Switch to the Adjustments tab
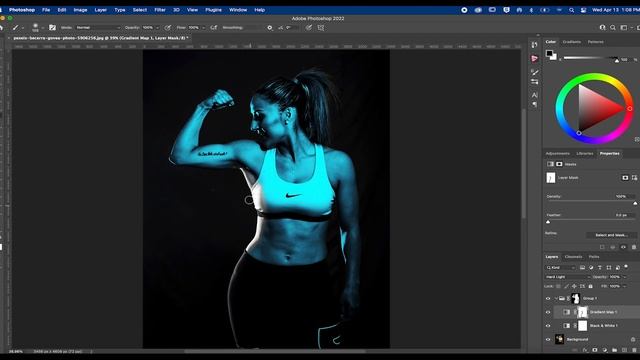This screenshot has width=640, height=360. pyautogui.click(x=558, y=153)
